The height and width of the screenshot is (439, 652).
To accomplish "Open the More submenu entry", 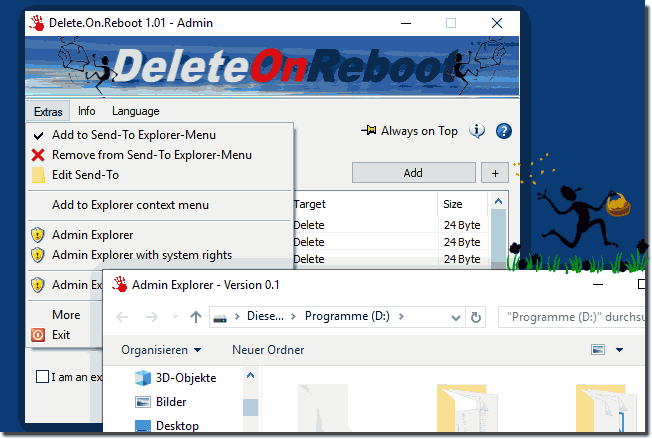I will click(66, 315).
